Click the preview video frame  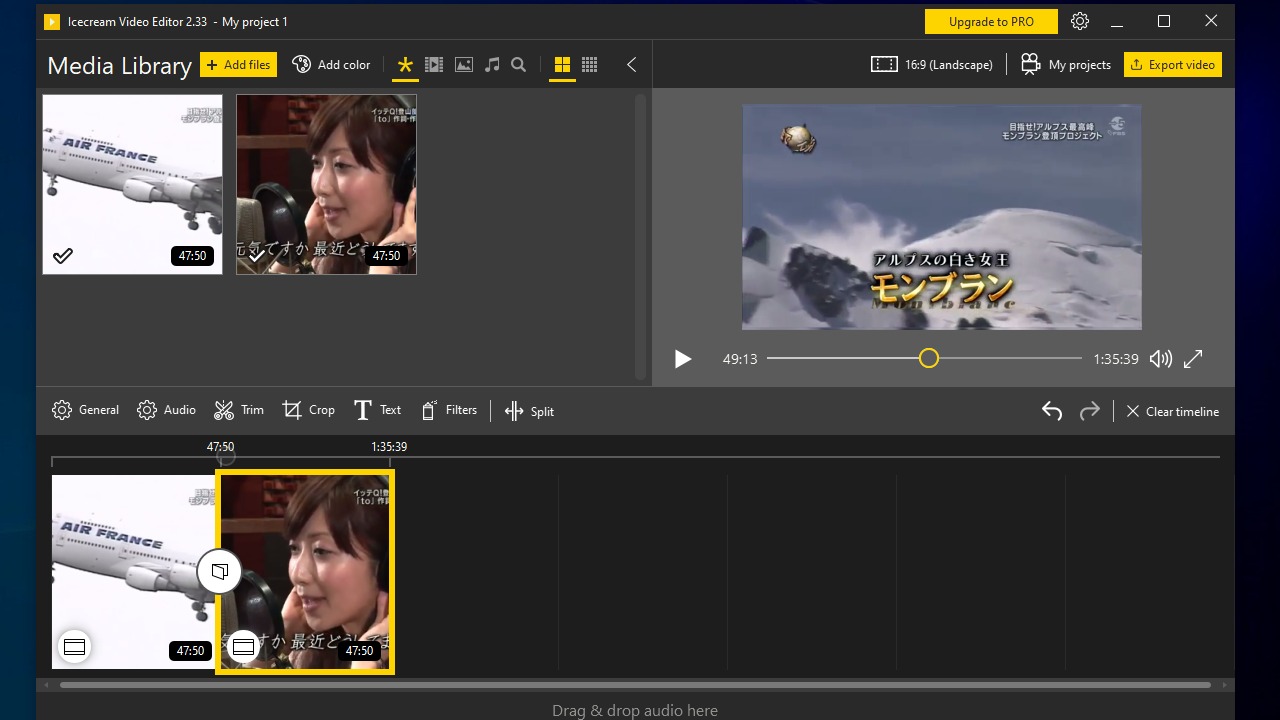click(941, 217)
